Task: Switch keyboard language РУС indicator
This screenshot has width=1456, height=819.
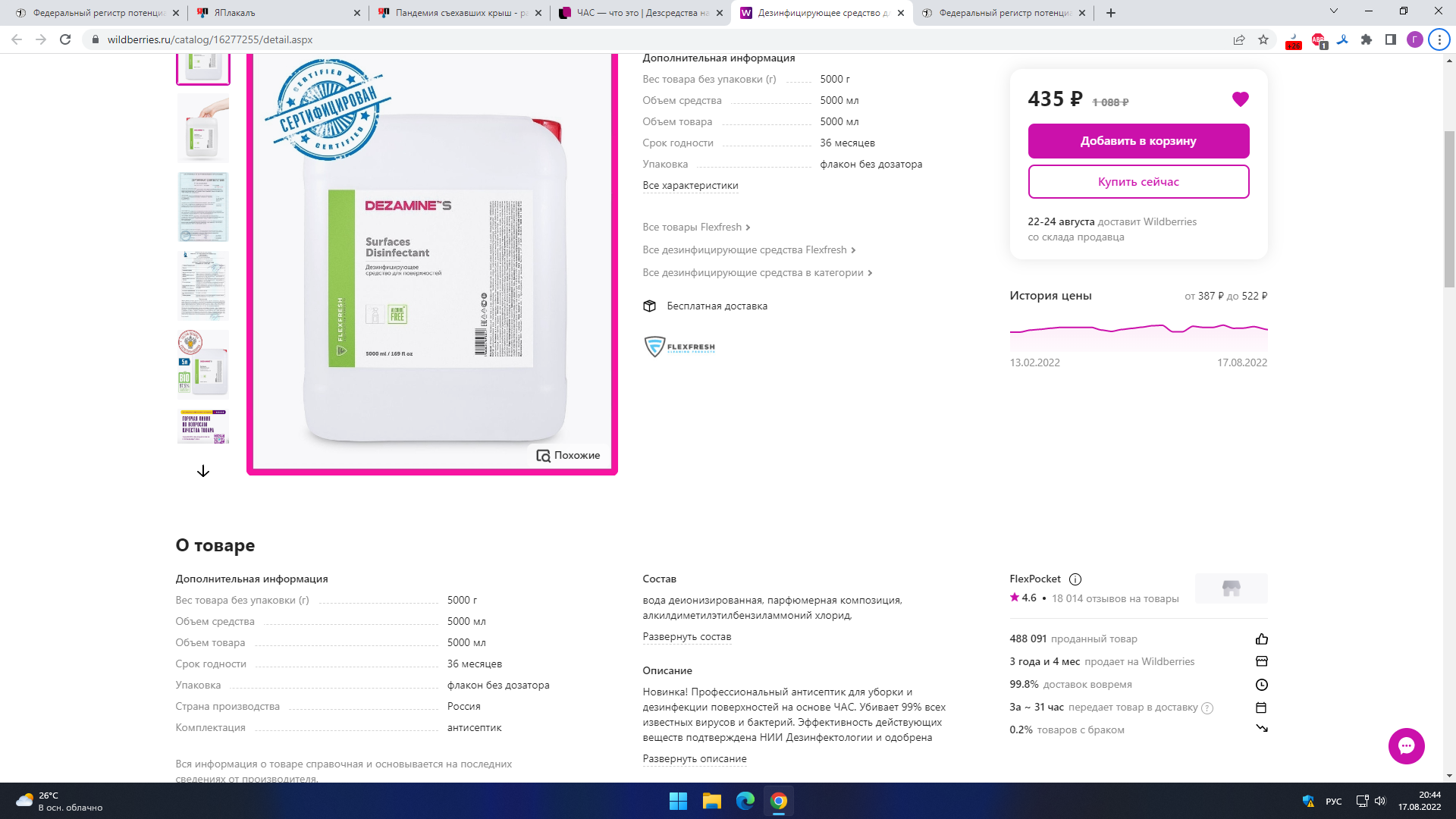Action: point(1334,802)
